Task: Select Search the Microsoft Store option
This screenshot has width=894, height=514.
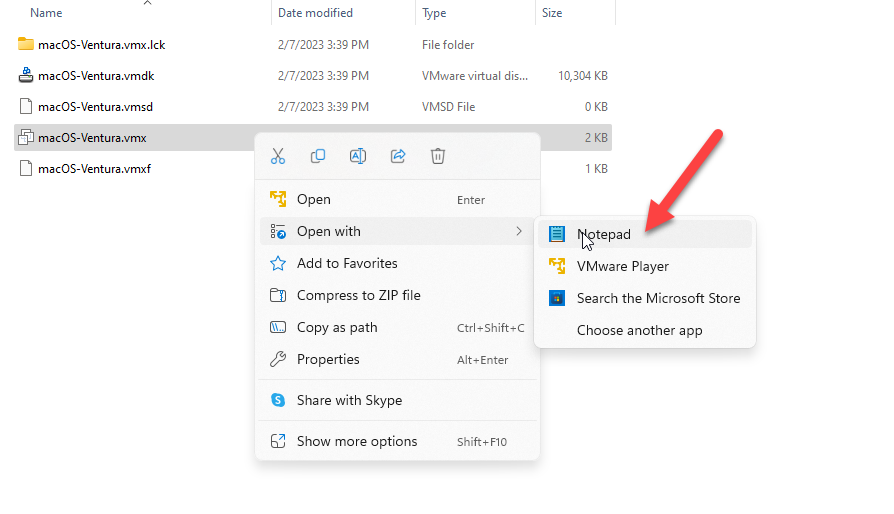Action: [x=658, y=298]
